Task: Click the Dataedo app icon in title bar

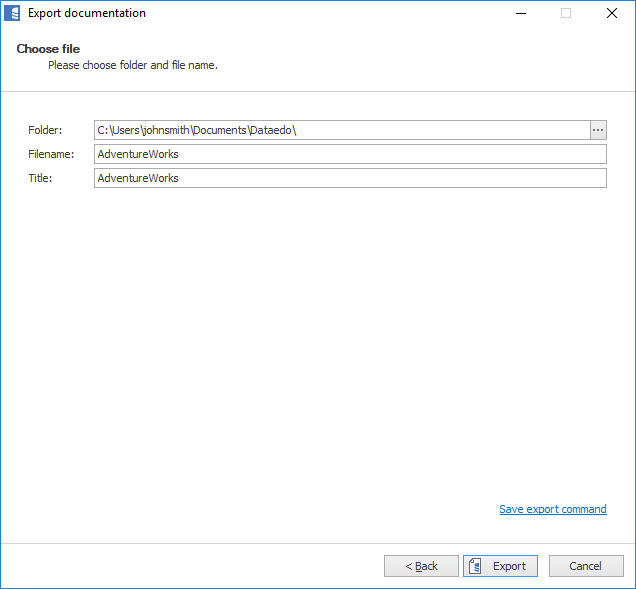Action: coord(13,13)
